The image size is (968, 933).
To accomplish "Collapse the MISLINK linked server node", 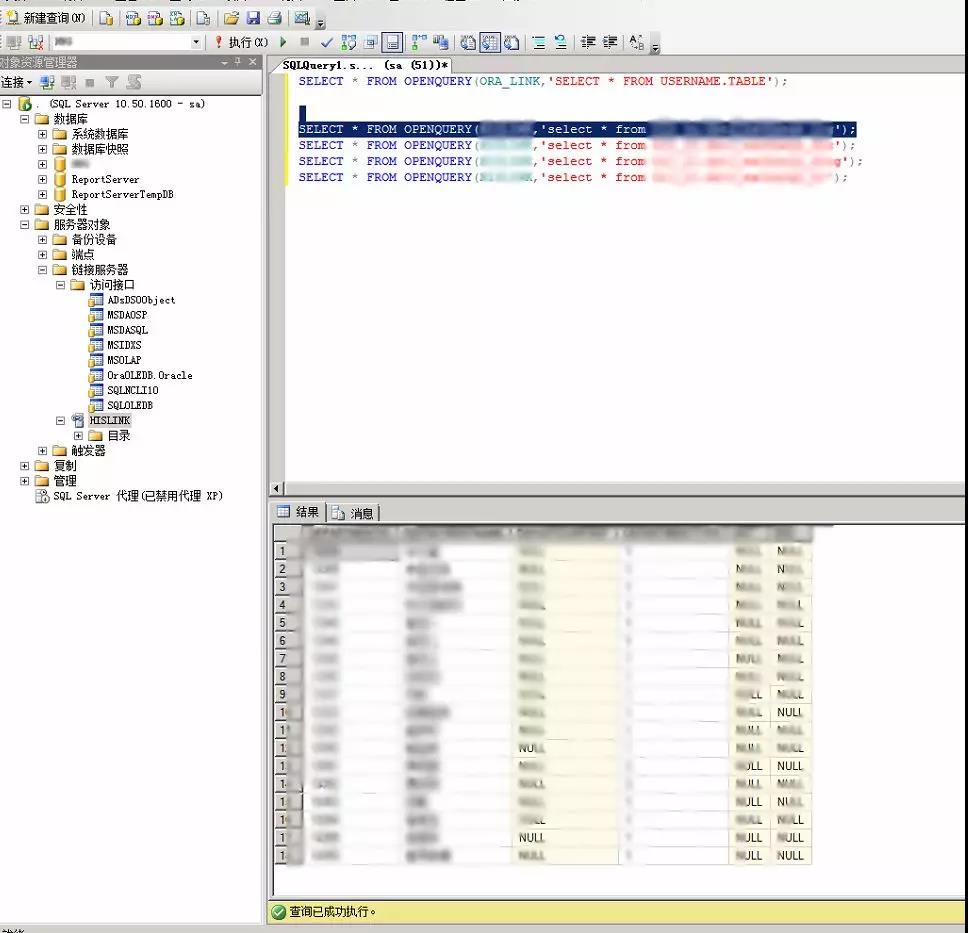I will [x=60, y=420].
